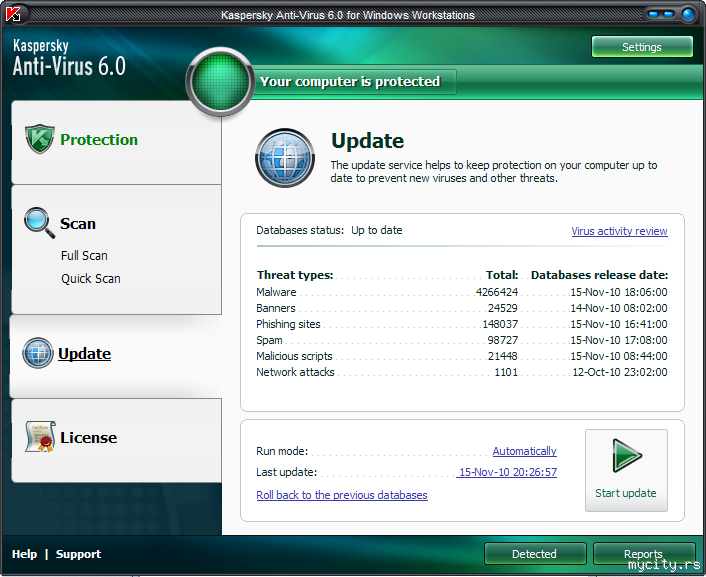The height and width of the screenshot is (577, 706).
Task: Click the 'Threat types:' column header
Action: click(x=295, y=275)
